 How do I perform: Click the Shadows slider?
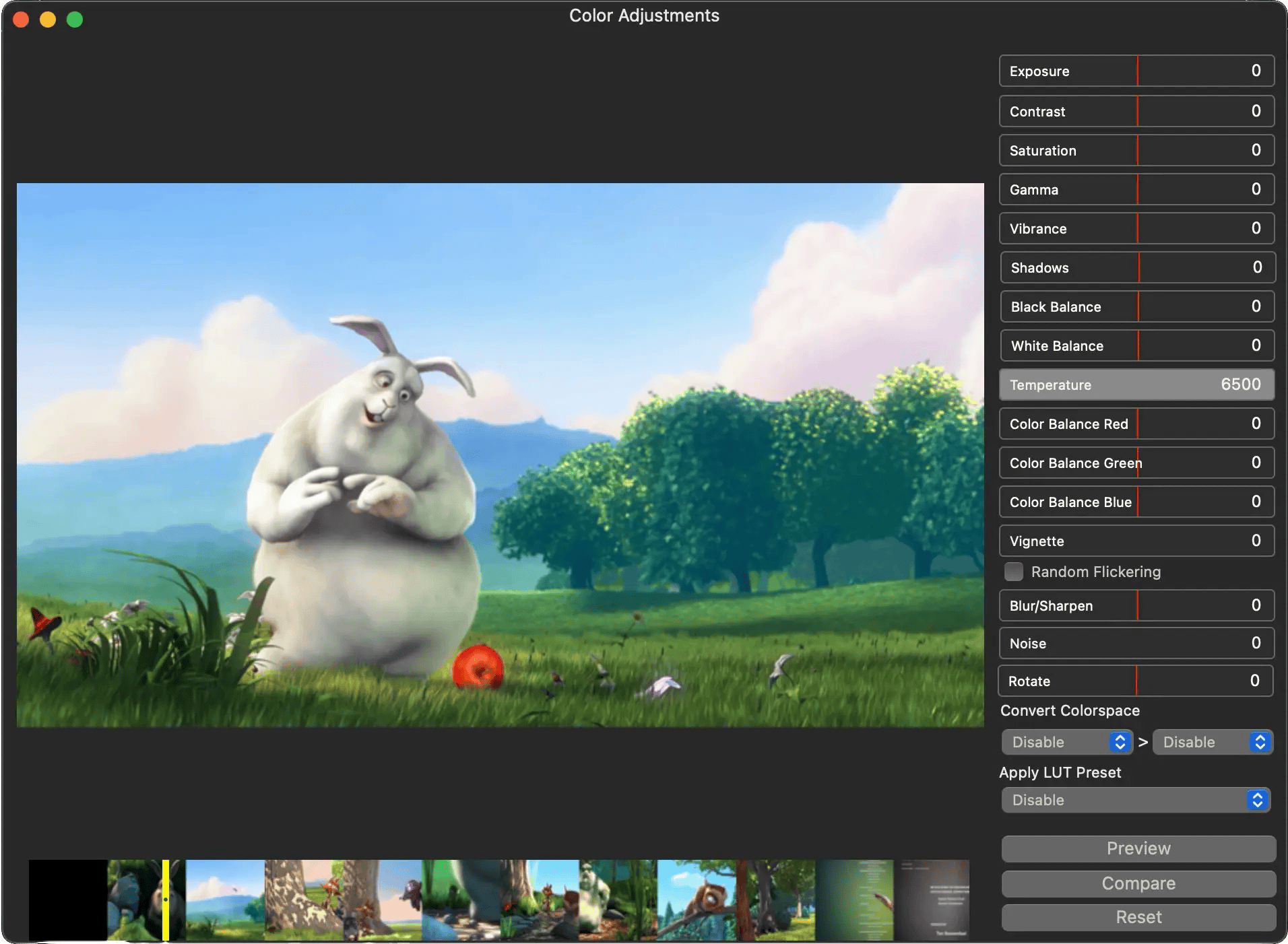[1138, 267]
